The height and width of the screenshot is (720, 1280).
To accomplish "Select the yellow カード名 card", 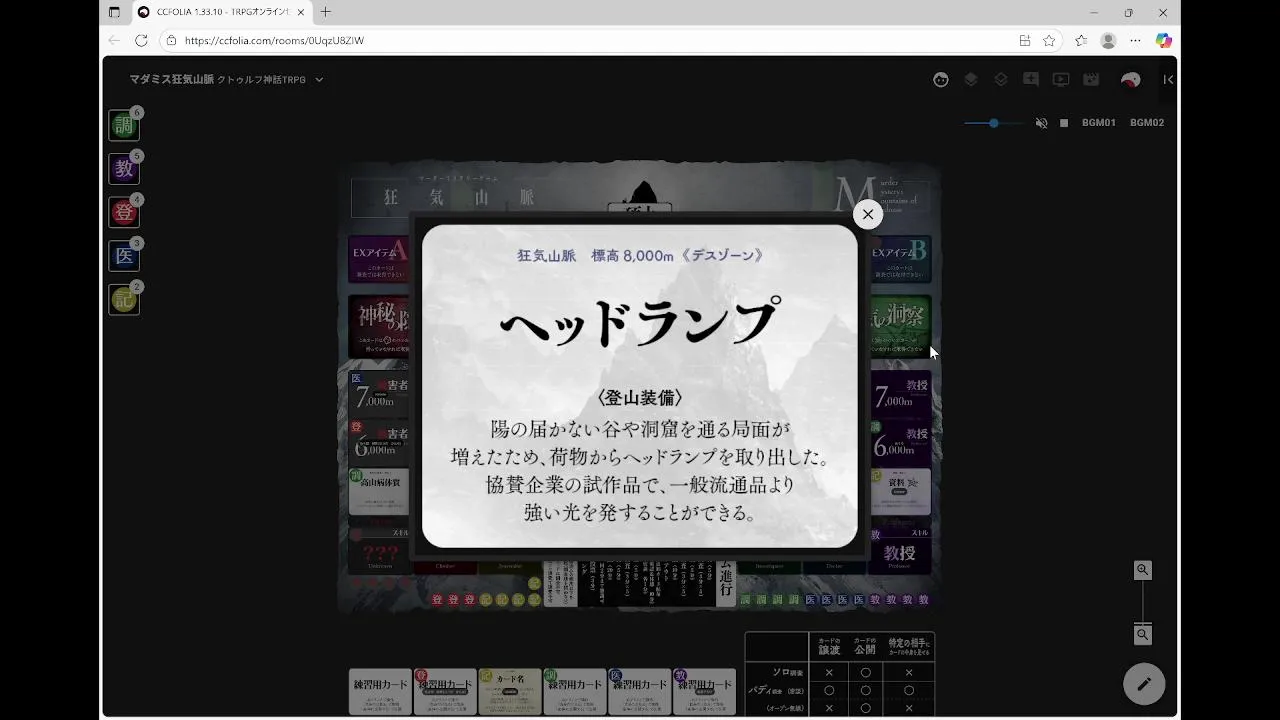I will click(510, 692).
